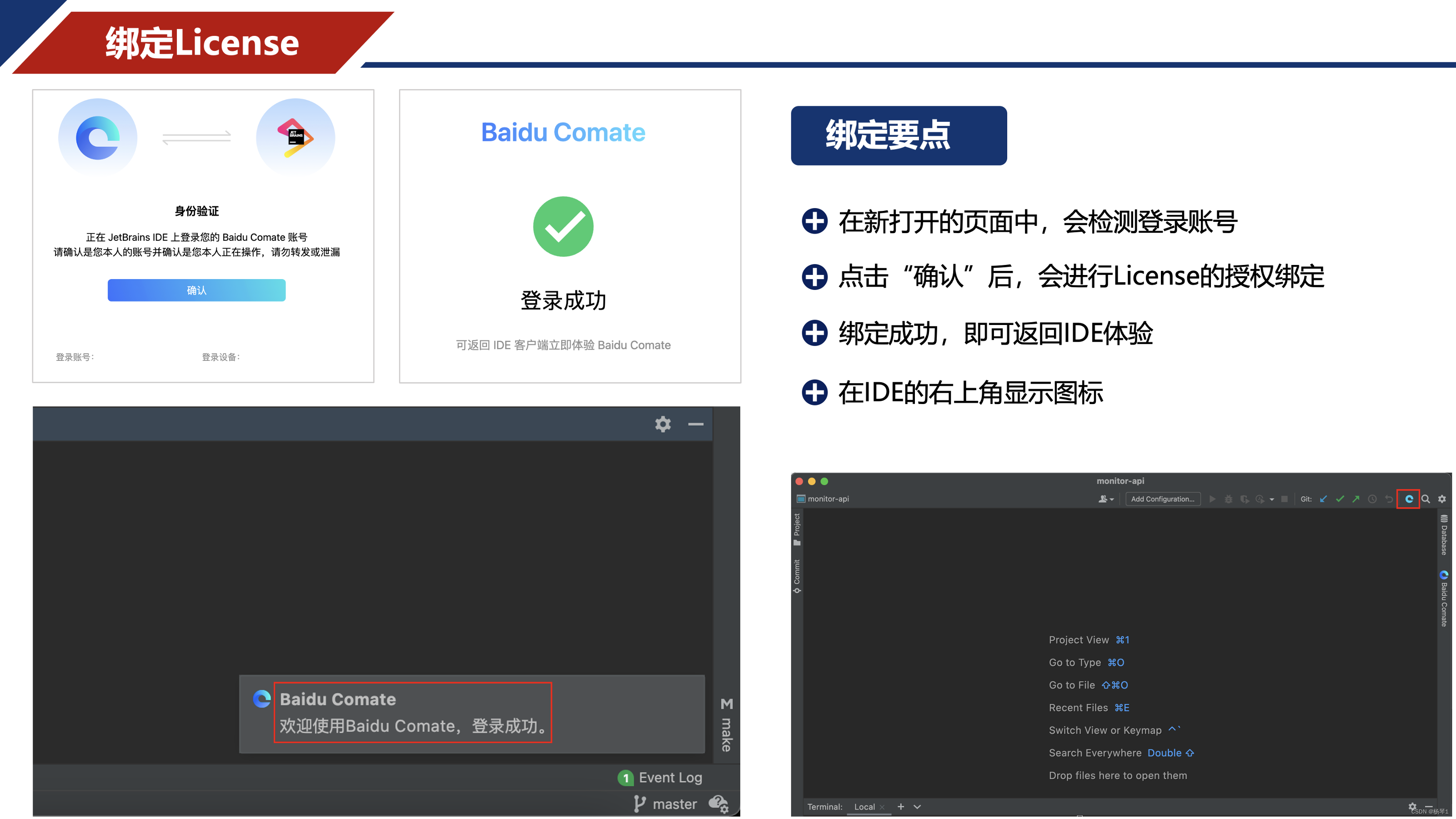The image size is (1456, 819).
Task: Open the IDE settings gear in top toolbar
Action: pos(1442,499)
